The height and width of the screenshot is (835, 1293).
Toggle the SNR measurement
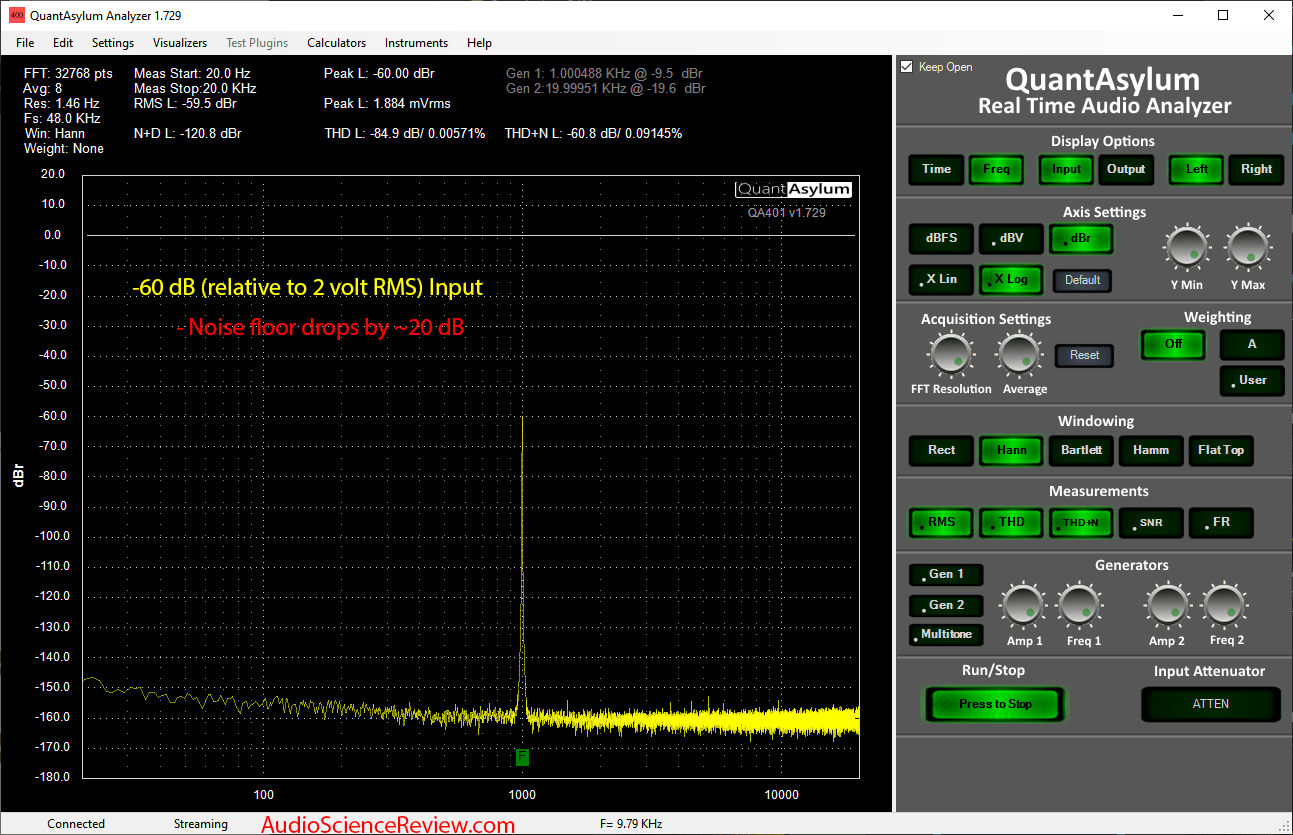point(1151,522)
